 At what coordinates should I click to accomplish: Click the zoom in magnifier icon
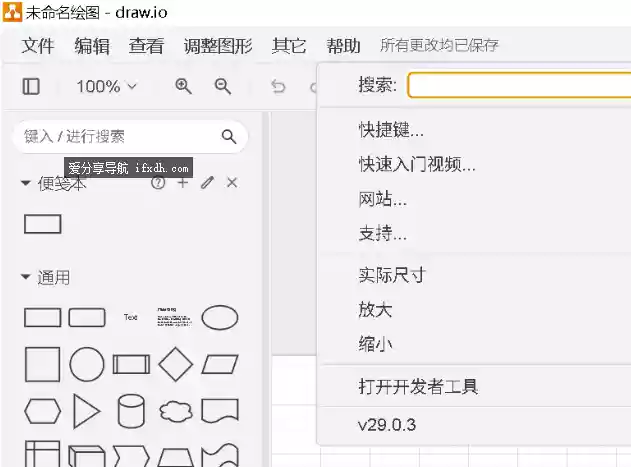click(183, 86)
